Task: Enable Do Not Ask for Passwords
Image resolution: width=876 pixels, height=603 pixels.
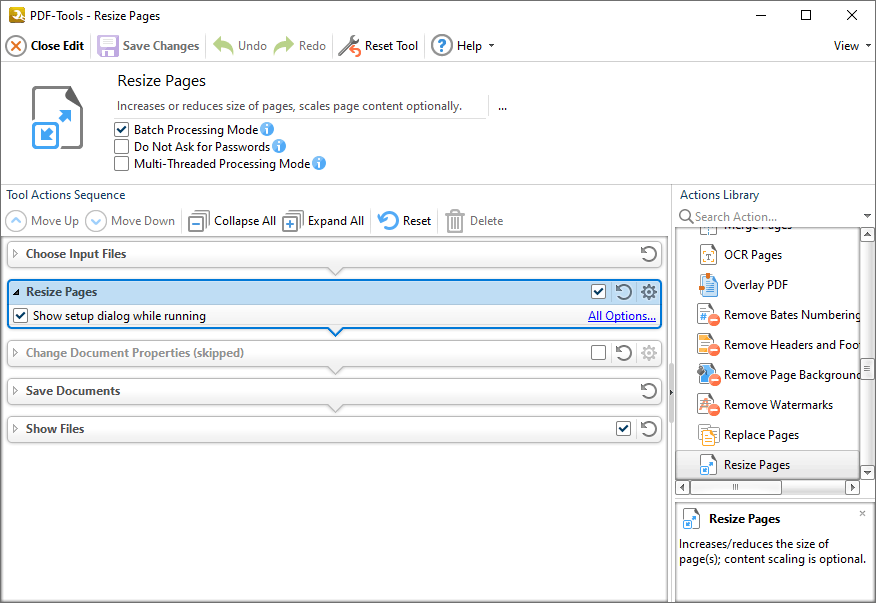Action: (122, 146)
